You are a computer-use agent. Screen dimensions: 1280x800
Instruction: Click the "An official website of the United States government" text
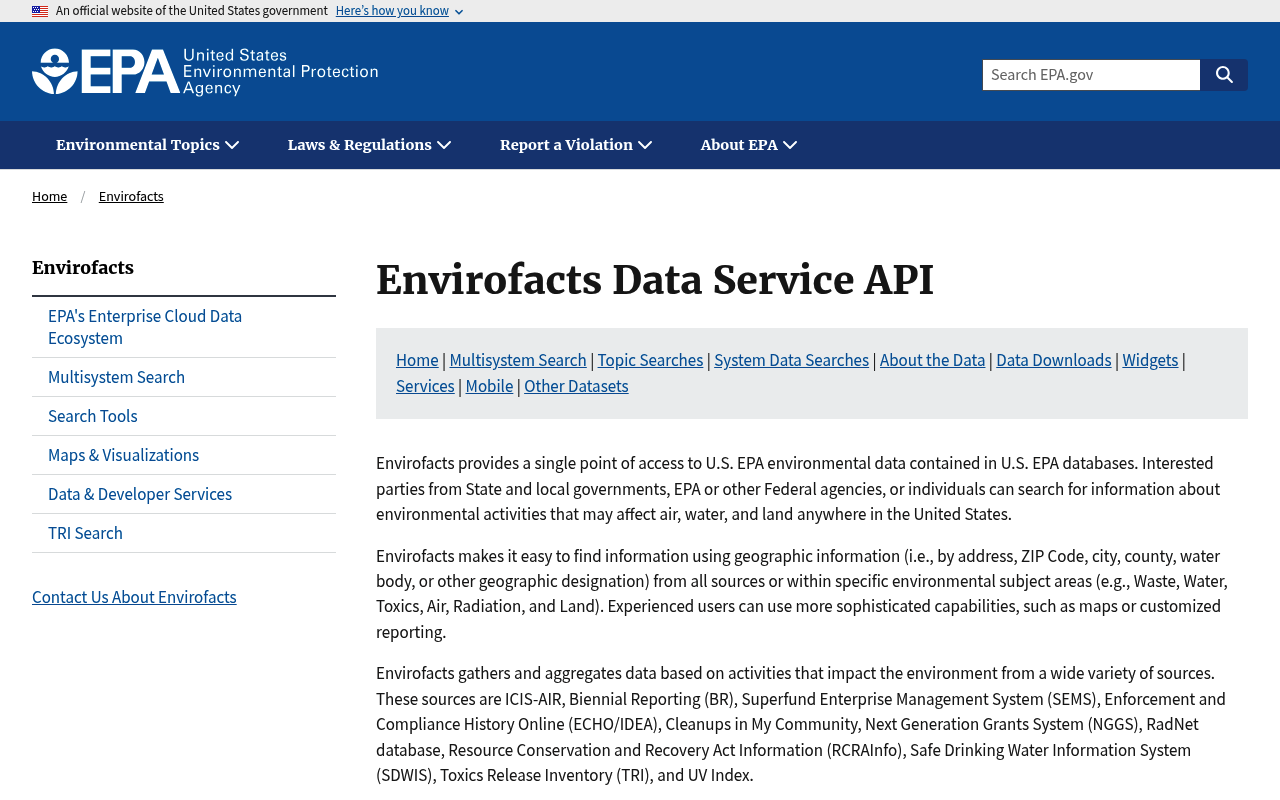tap(192, 11)
